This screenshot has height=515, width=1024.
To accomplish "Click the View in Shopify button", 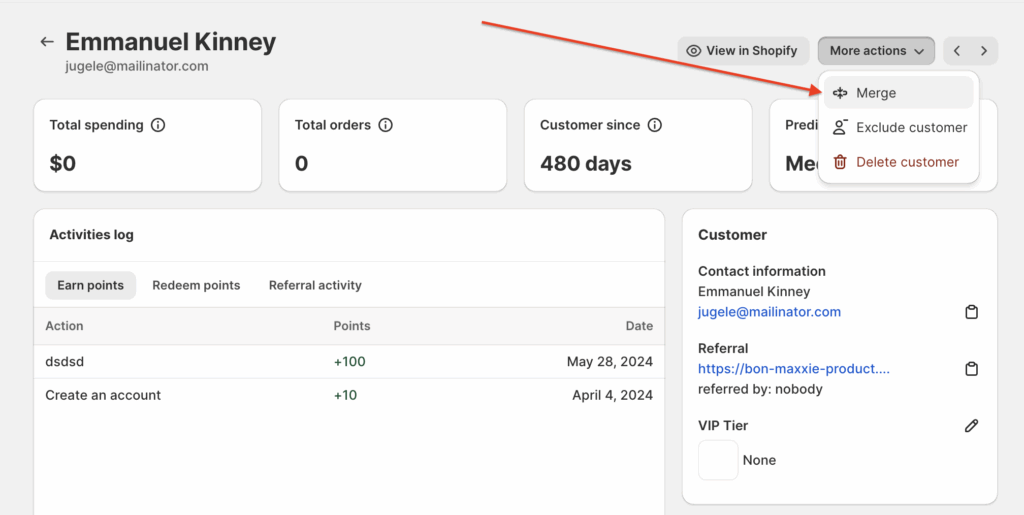I will click(x=742, y=51).
